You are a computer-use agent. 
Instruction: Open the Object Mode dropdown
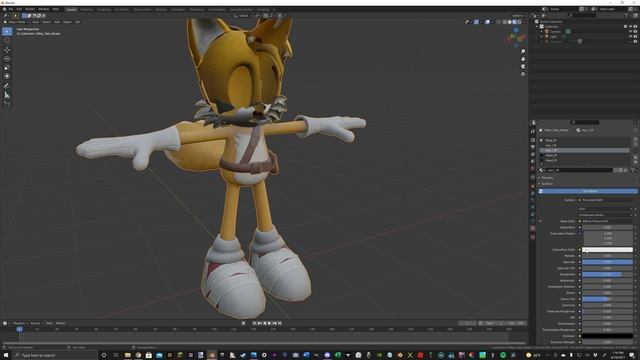17,22
